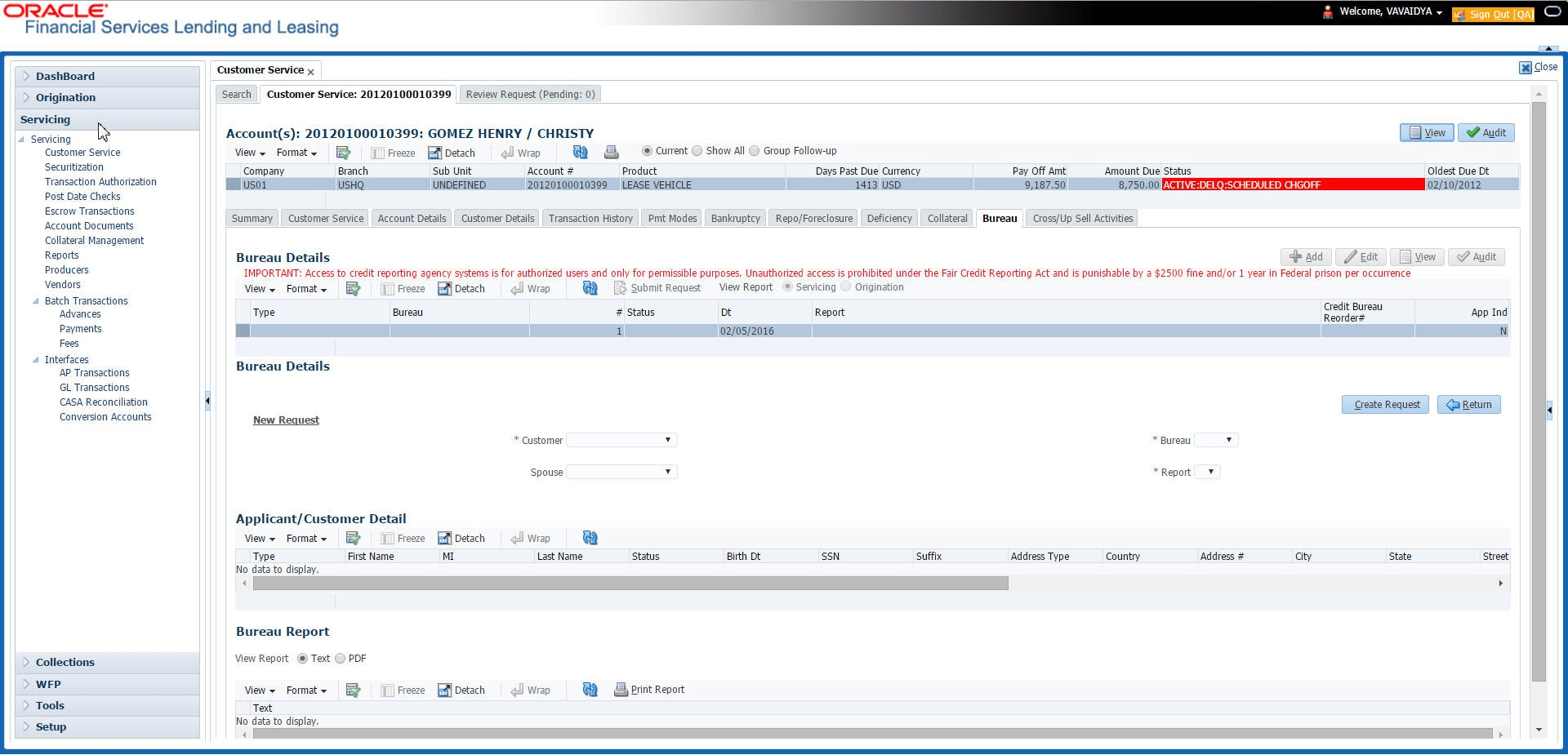Refresh the Applicant/Customer Detail table
This screenshot has width=1568, height=755.
pos(590,538)
